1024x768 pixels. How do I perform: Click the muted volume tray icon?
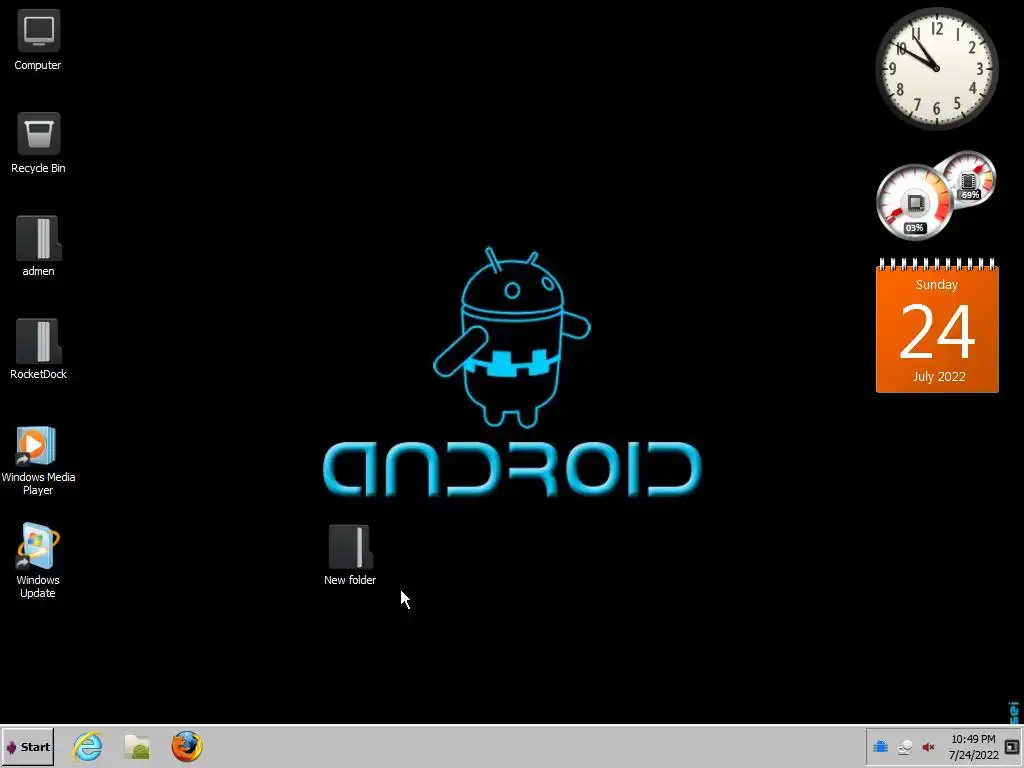pyautogui.click(x=928, y=747)
